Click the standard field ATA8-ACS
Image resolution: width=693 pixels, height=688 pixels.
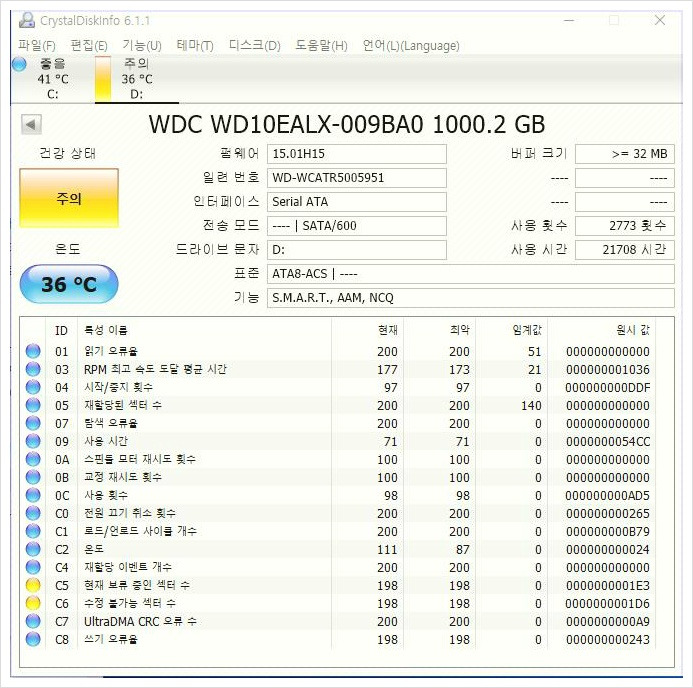(x=471, y=274)
